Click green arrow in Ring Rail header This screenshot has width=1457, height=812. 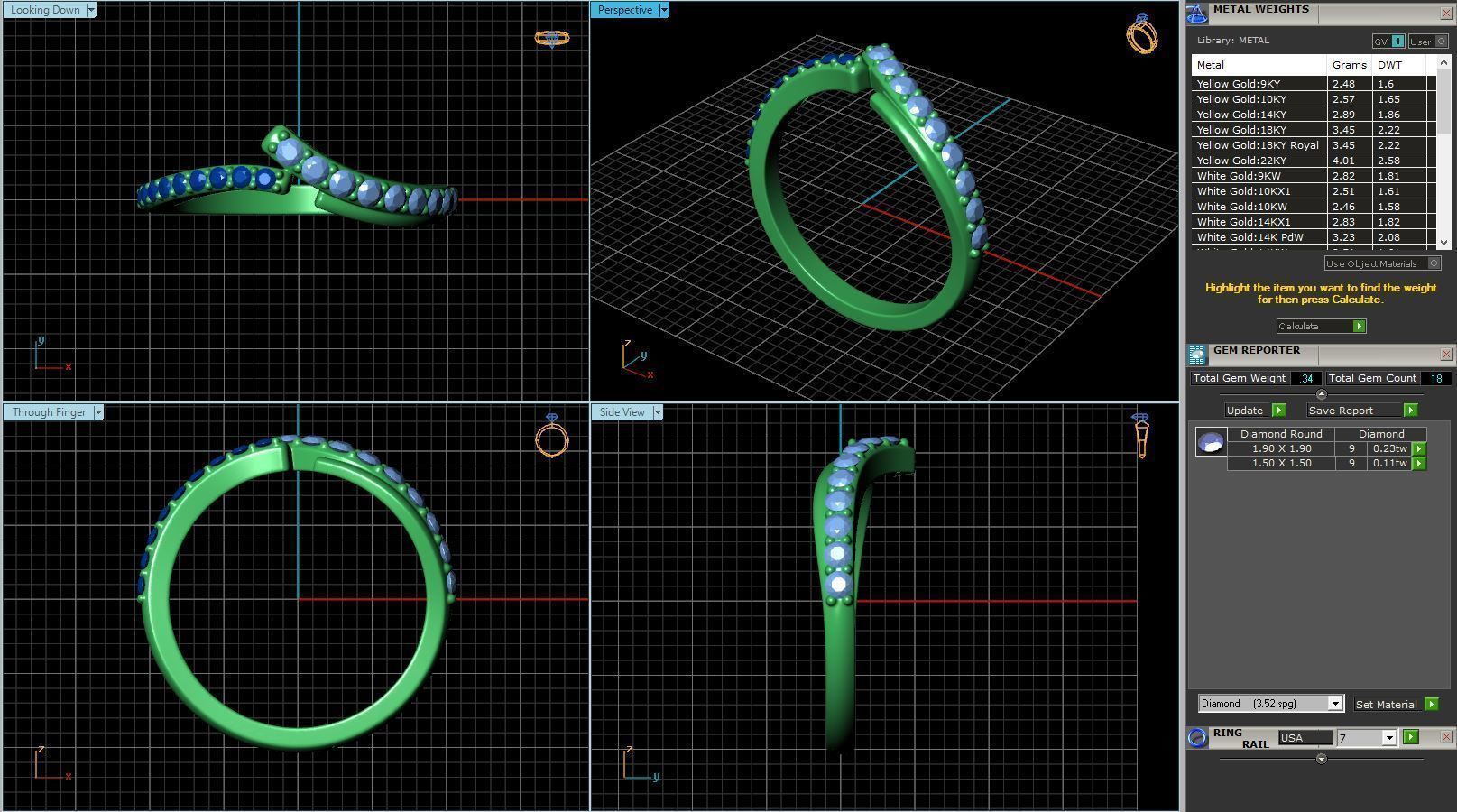(x=1411, y=737)
